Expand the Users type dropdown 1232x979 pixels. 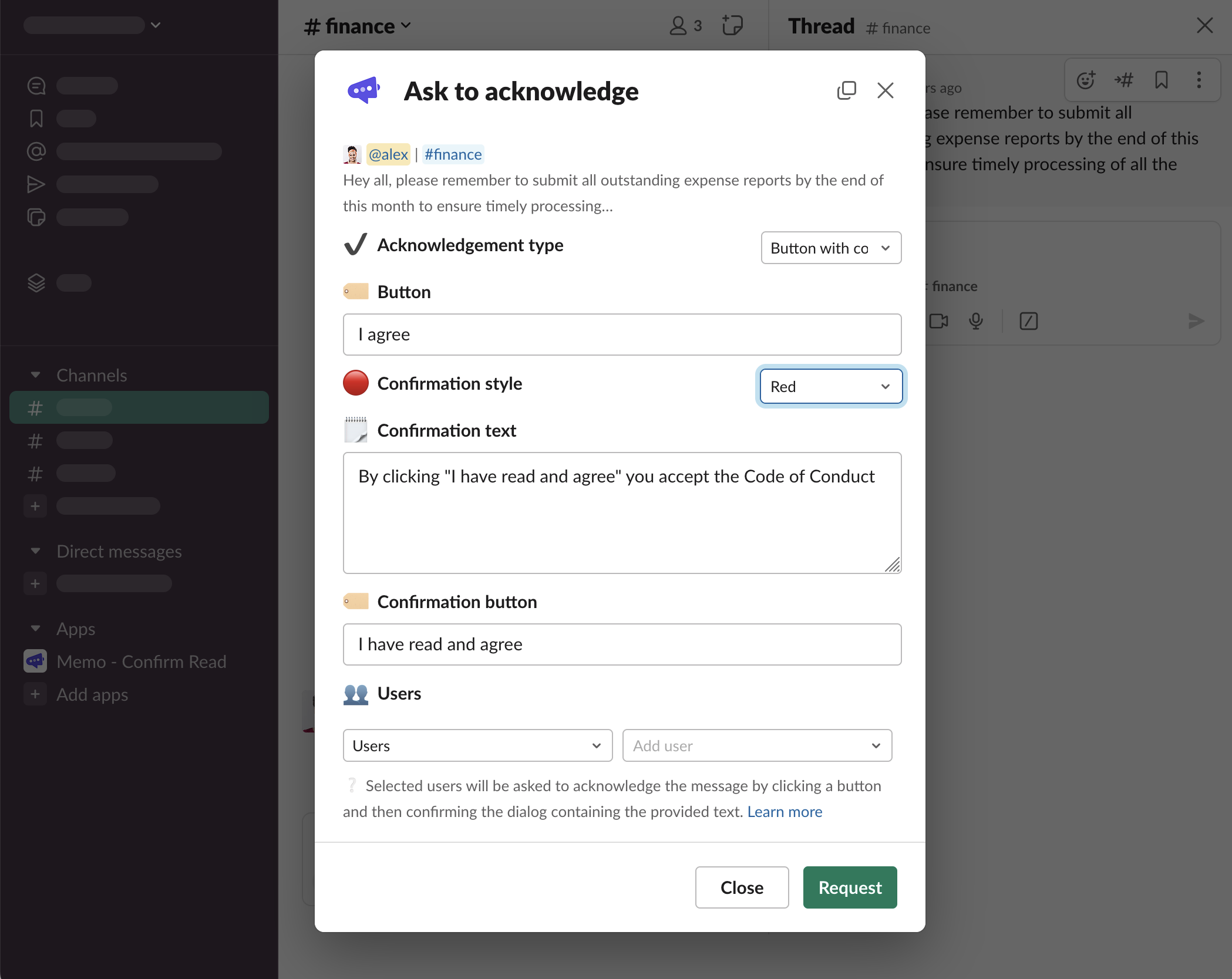tap(477, 745)
